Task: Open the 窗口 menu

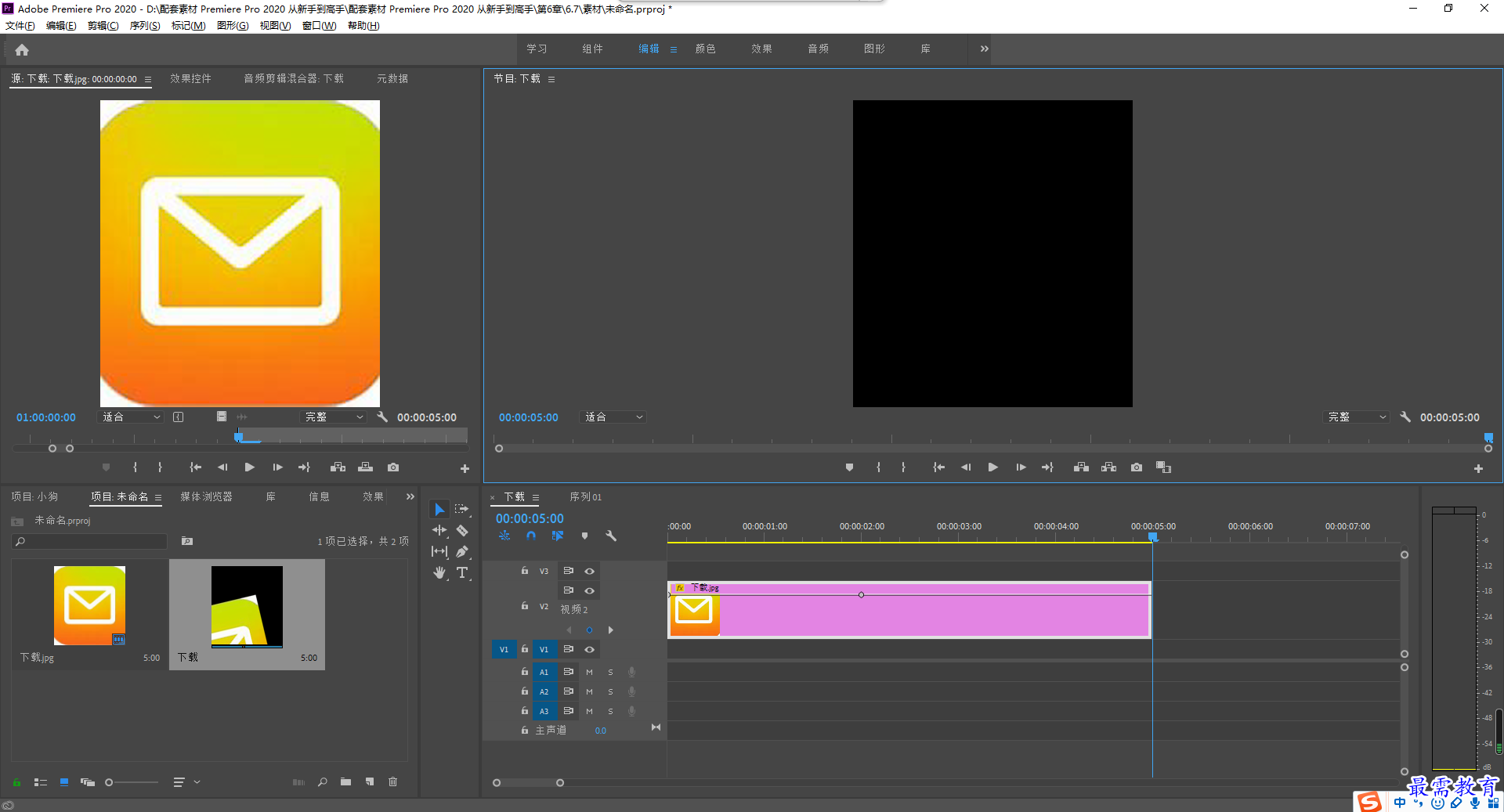Action: pyautogui.click(x=319, y=26)
